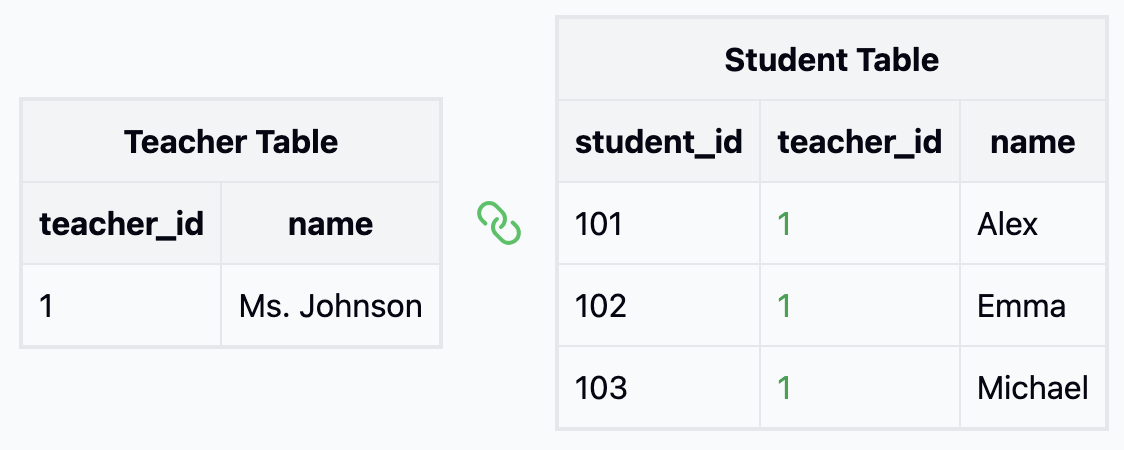This screenshot has height=450, width=1124.
Task: Click the green chain link icon
Action: [x=499, y=223]
